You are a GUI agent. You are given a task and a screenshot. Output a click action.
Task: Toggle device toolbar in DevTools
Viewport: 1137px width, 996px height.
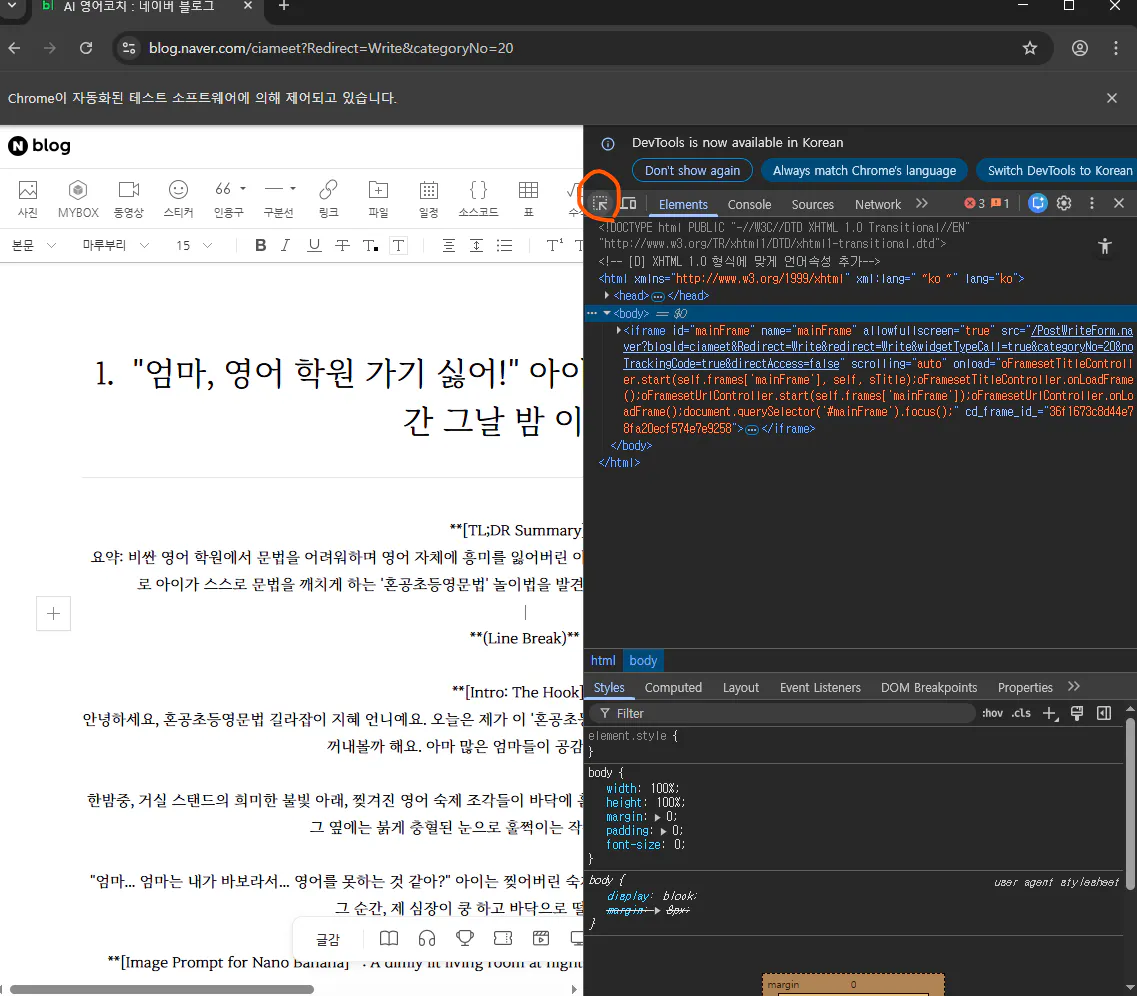click(x=629, y=204)
